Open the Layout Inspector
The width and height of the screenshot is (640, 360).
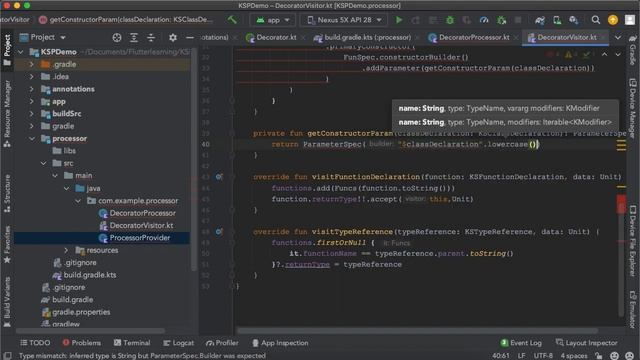586,343
